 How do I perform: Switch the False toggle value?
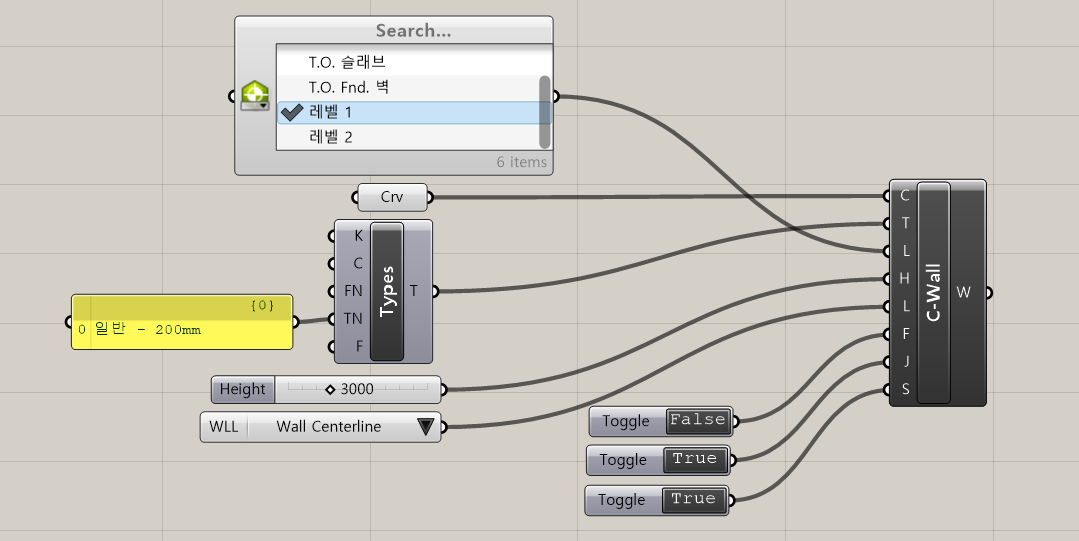697,421
